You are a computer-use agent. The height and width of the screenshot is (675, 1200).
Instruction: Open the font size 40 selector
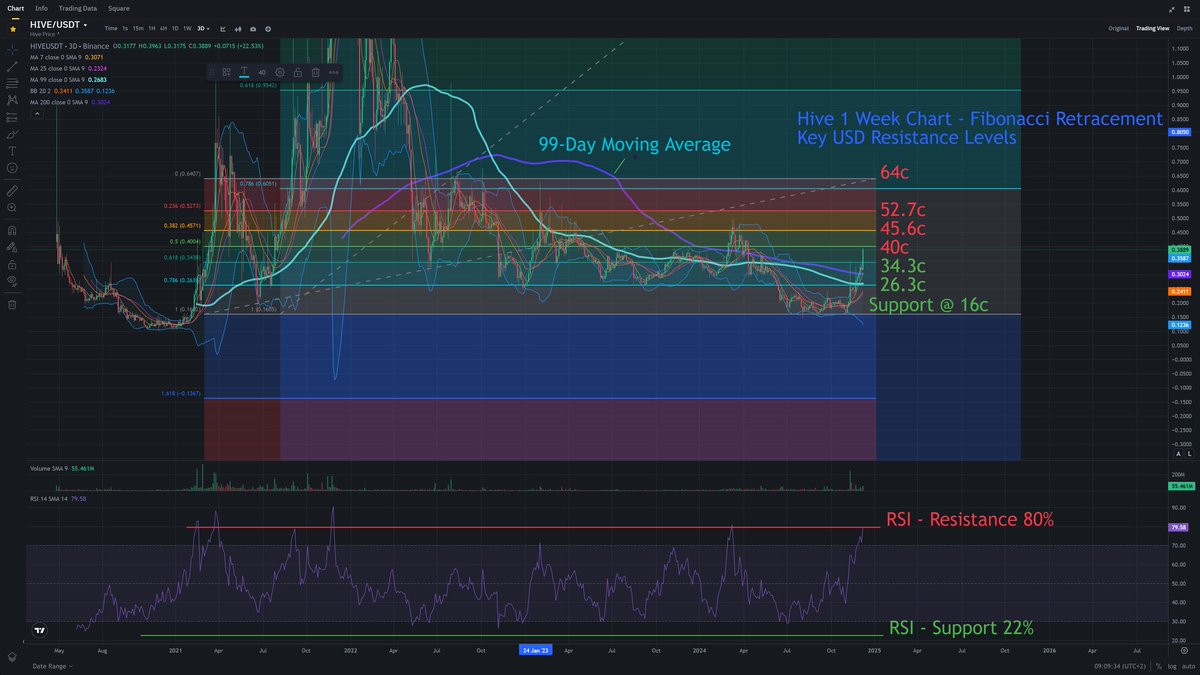pyautogui.click(x=262, y=72)
